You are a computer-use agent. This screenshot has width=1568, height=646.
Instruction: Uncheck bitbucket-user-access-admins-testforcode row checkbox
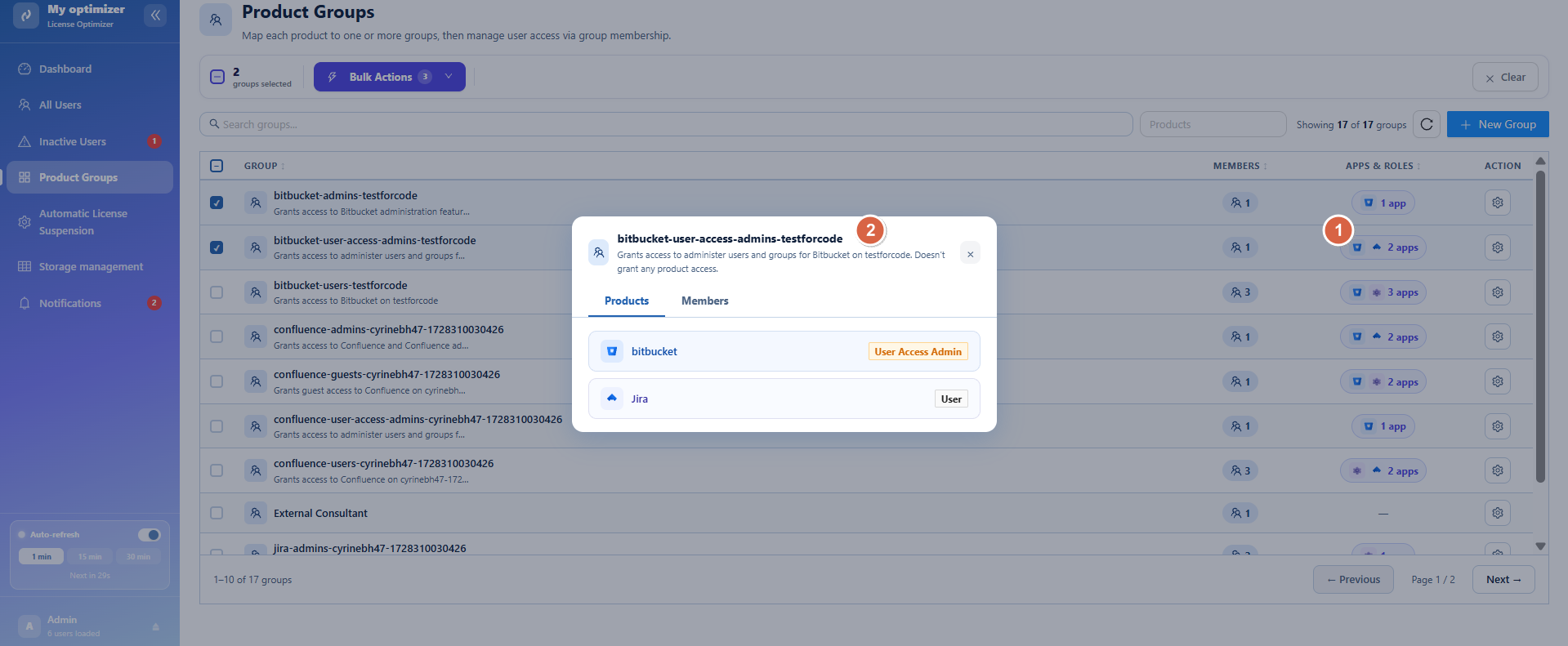pyautogui.click(x=217, y=247)
